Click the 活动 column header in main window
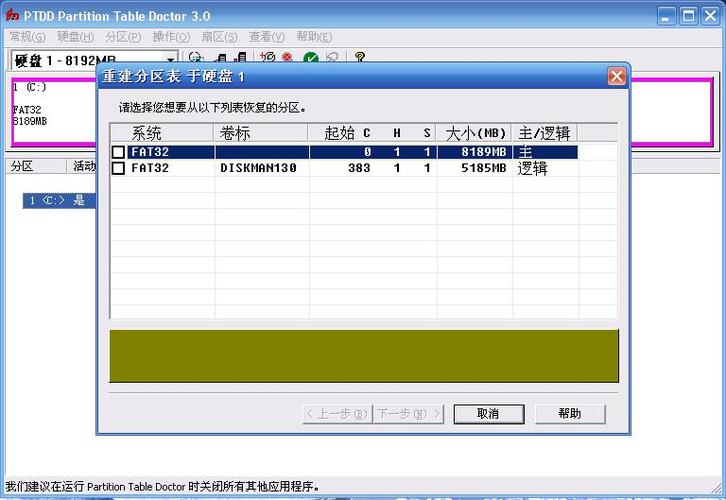Viewport: 726px width, 500px height. [x=82, y=167]
